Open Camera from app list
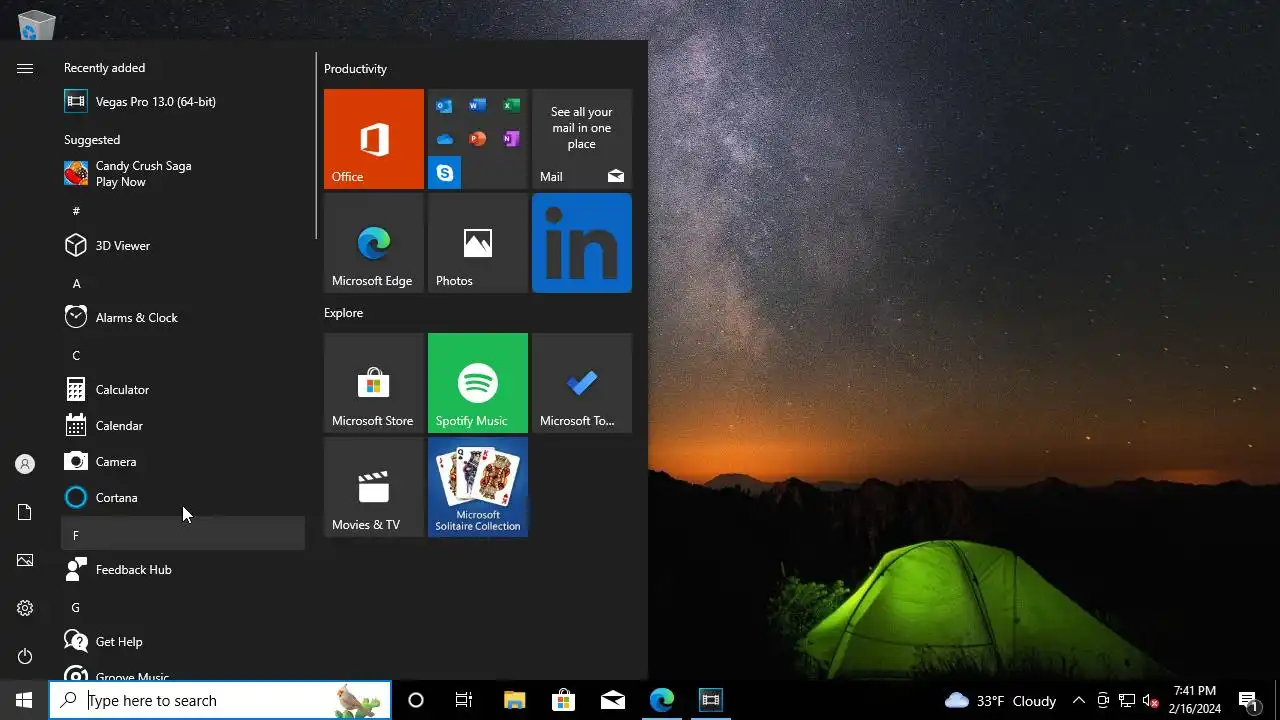Image resolution: width=1280 pixels, height=720 pixels. click(x=183, y=461)
